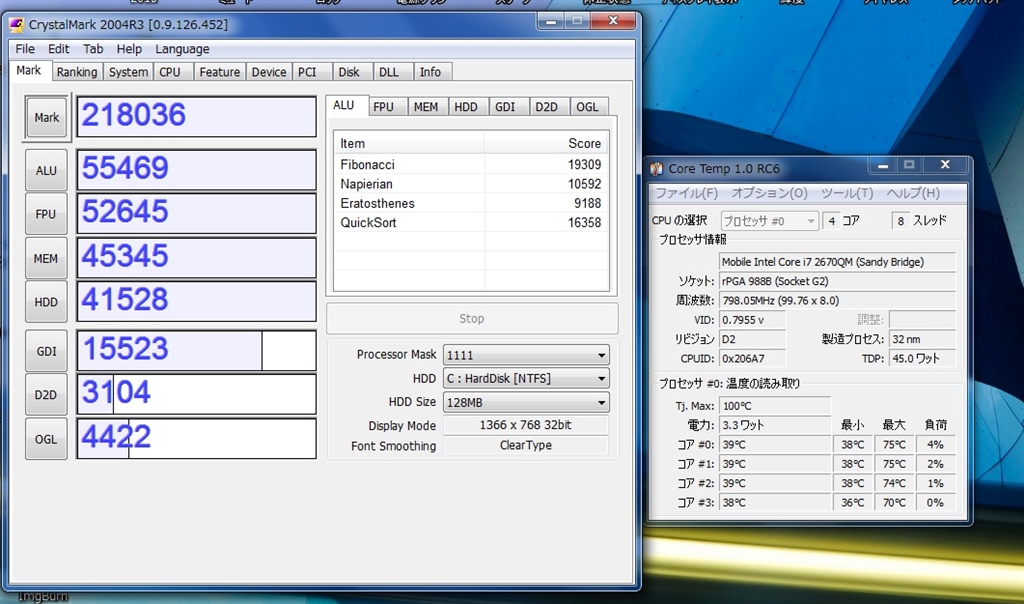Open the Tab menu in CrystalMark

tap(93, 49)
